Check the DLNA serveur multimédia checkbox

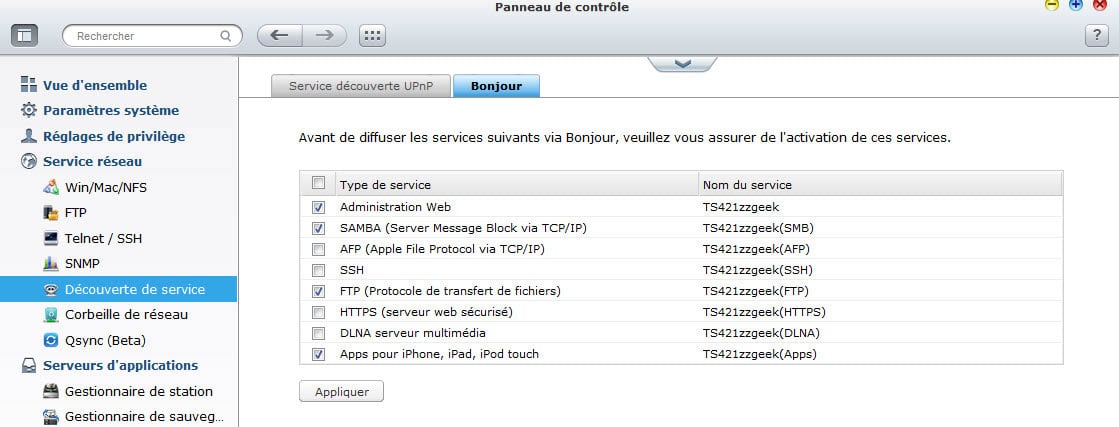point(318,333)
